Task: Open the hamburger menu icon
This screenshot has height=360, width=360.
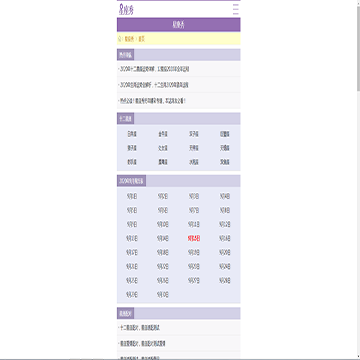Action: click(236, 9)
